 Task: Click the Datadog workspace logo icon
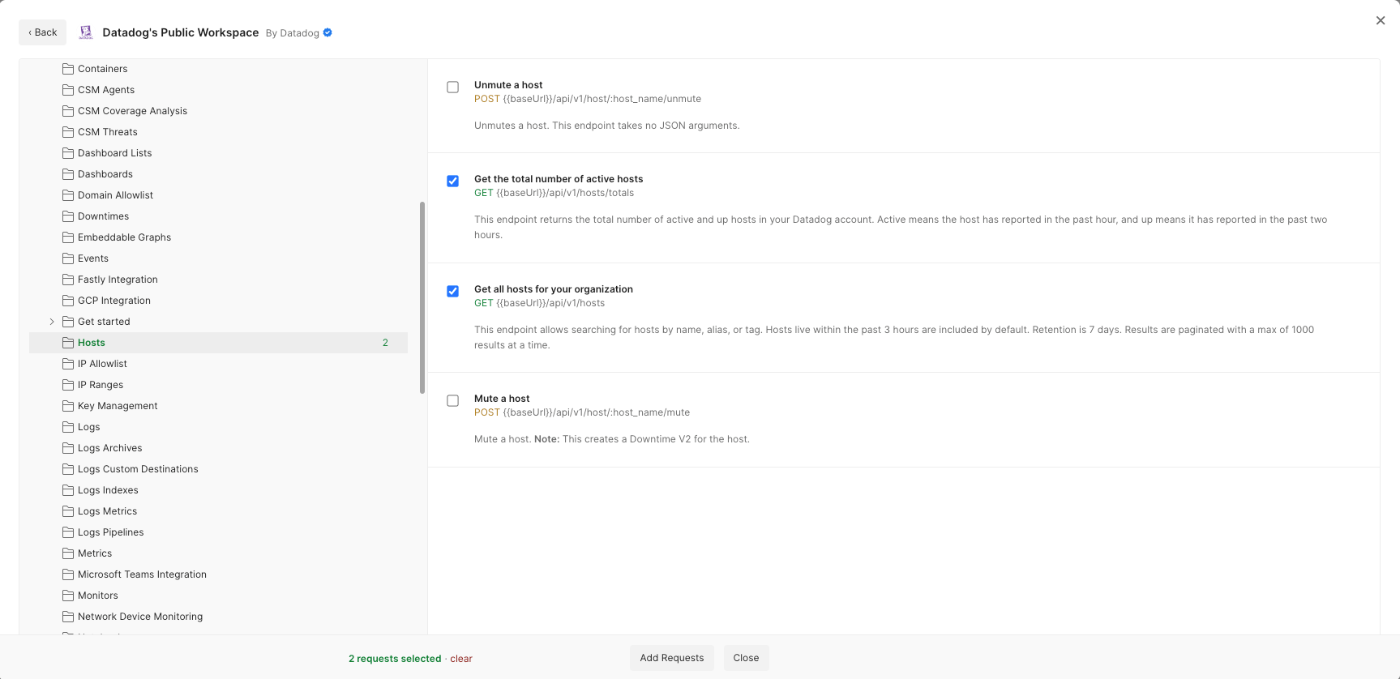[x=86, y=32]
